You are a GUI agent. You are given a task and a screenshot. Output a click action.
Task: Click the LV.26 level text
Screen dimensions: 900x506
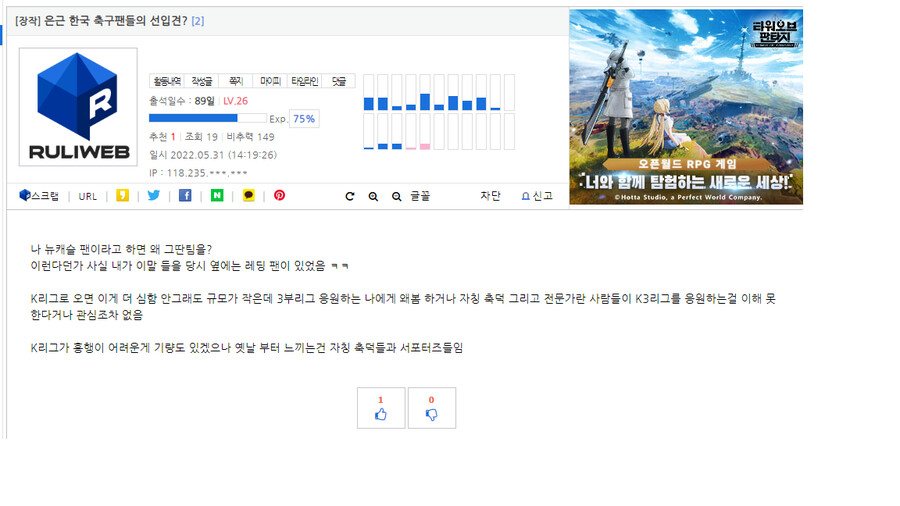coord(235,101)
